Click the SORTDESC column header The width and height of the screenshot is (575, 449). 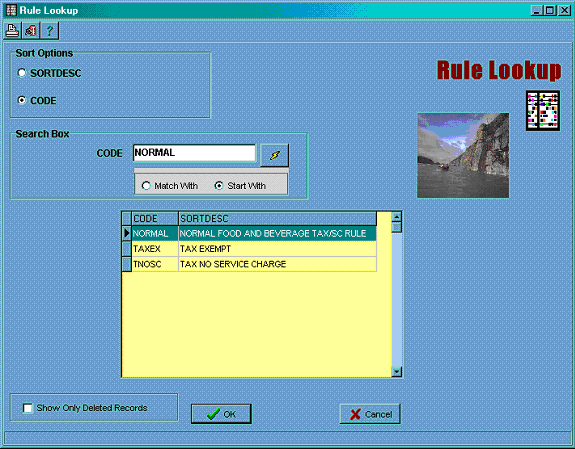tap(277, 219)
